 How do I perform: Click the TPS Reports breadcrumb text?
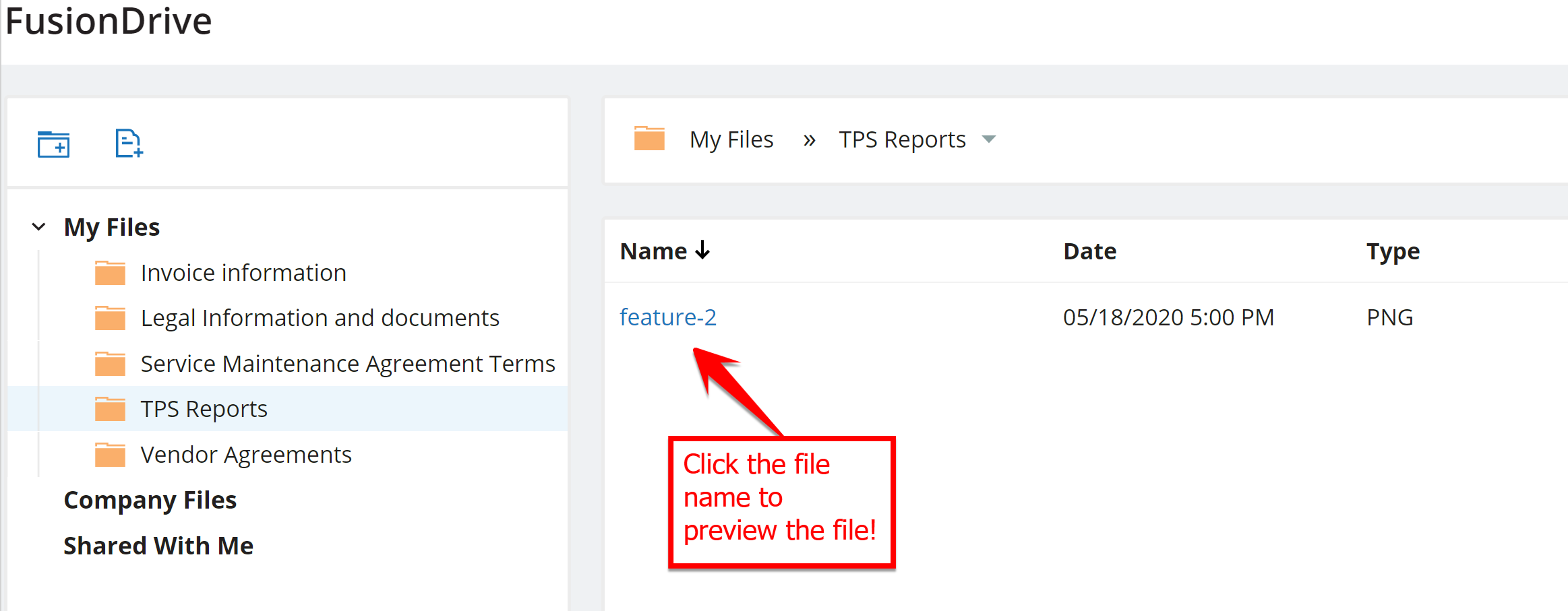pos(902,139)
